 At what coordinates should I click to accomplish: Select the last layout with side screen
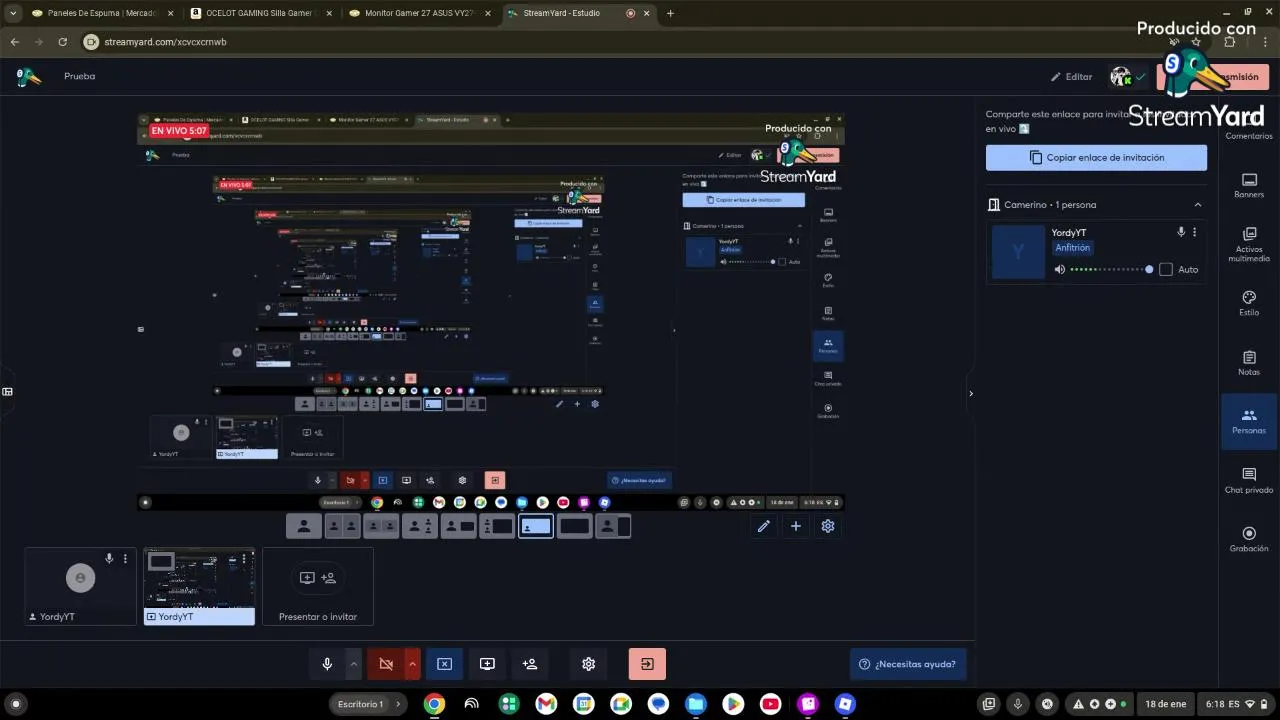614,526
